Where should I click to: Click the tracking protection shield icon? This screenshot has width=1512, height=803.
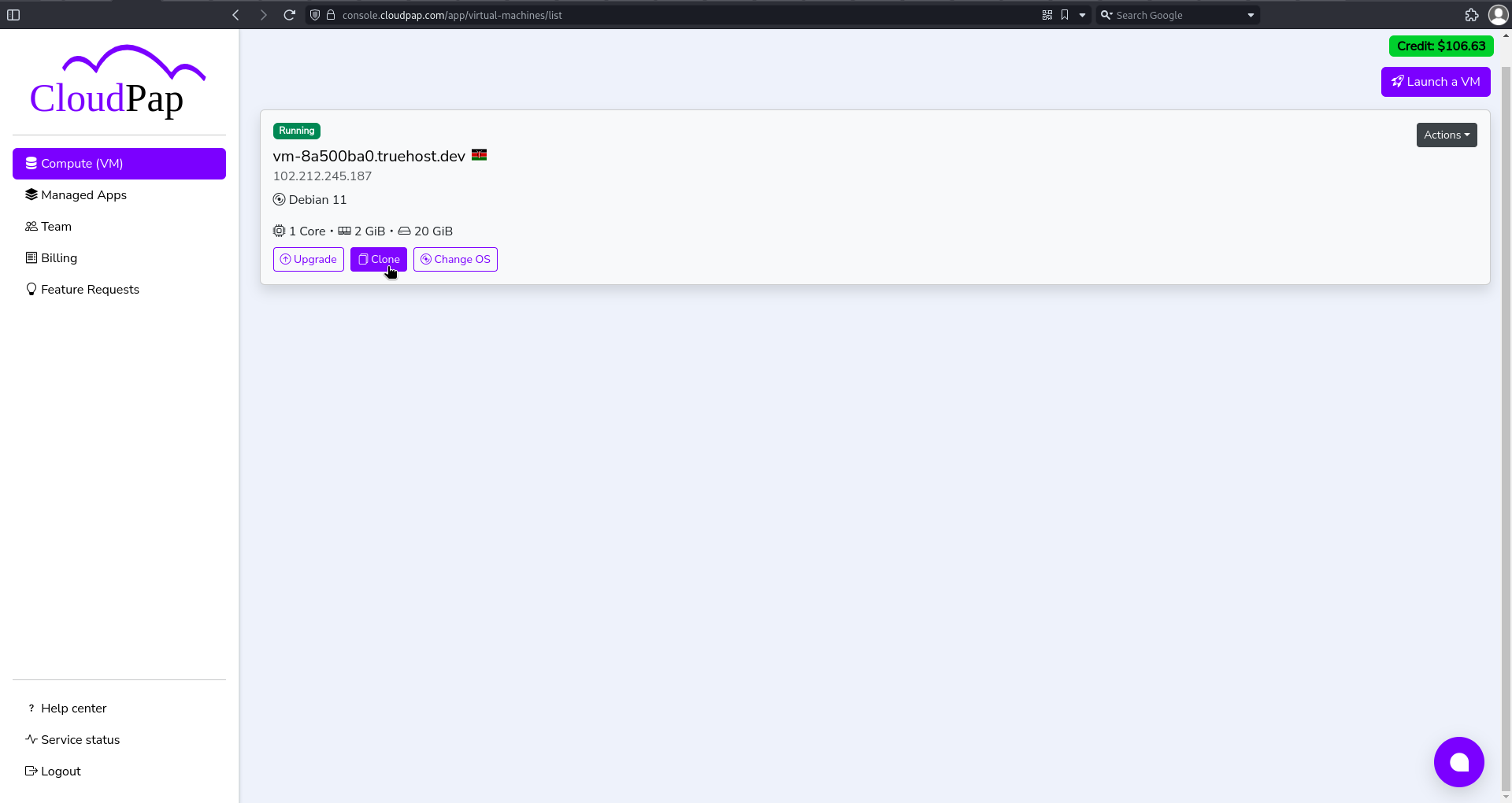click(315, 14)
